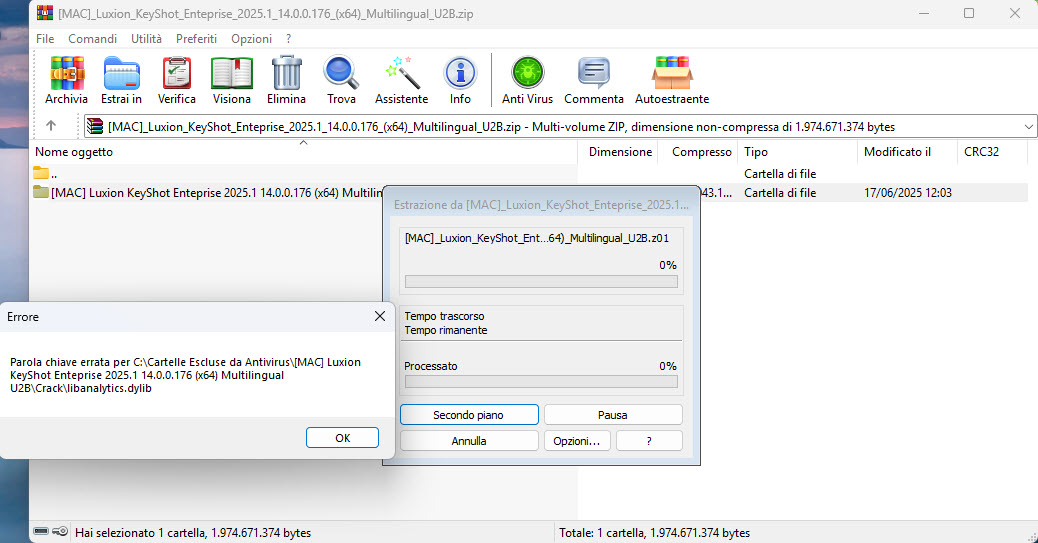Click the Multilingual_U2B.z01 filename label
1038x543 pixels.
click(x=537, y=238)
